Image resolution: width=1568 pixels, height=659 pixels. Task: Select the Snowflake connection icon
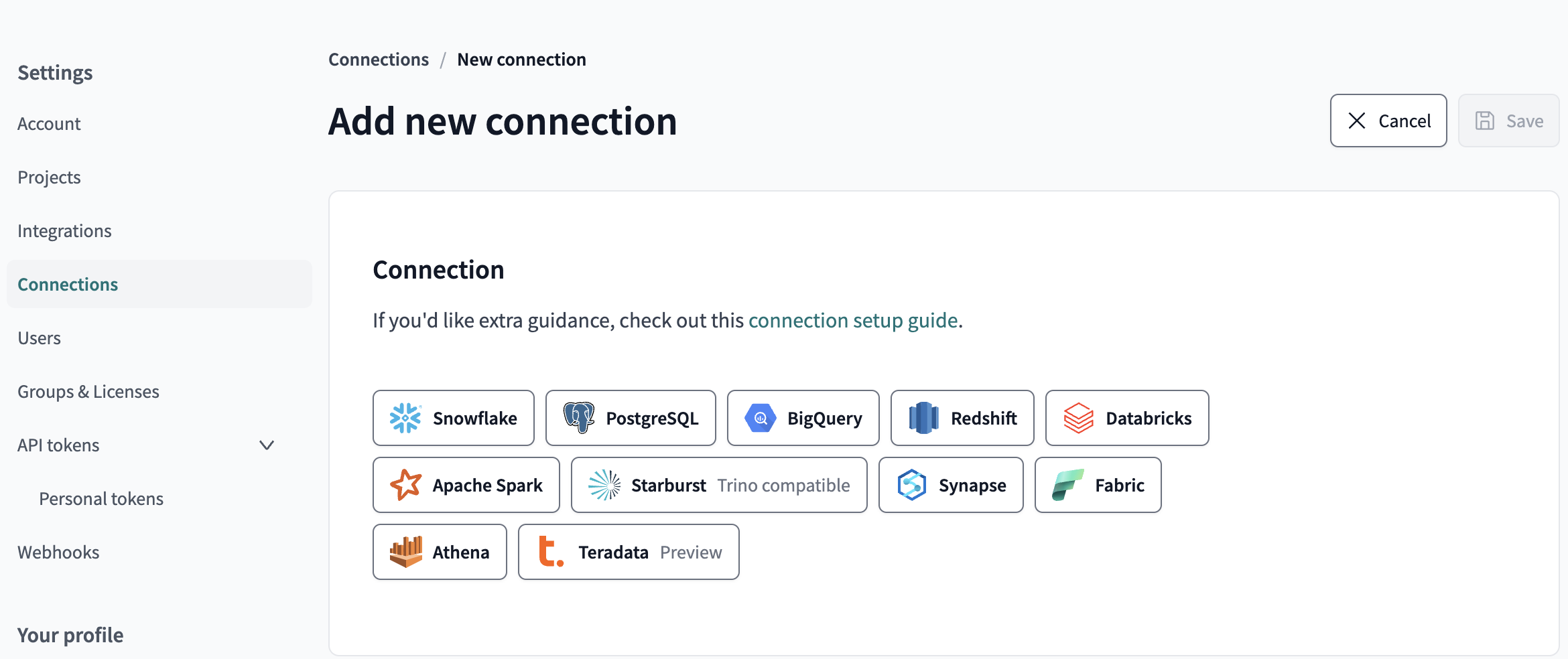(405, 418)
